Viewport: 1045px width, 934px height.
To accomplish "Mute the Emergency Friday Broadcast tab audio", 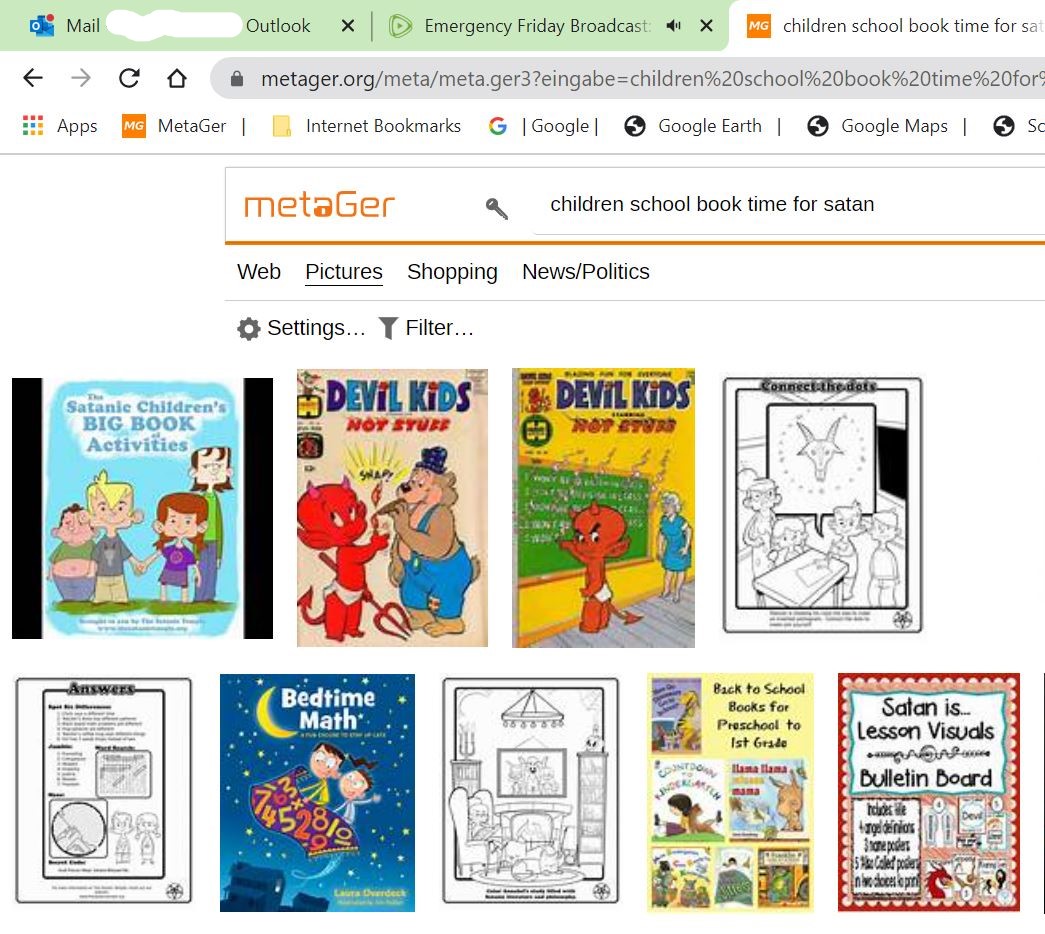I will tap(673, 25).
